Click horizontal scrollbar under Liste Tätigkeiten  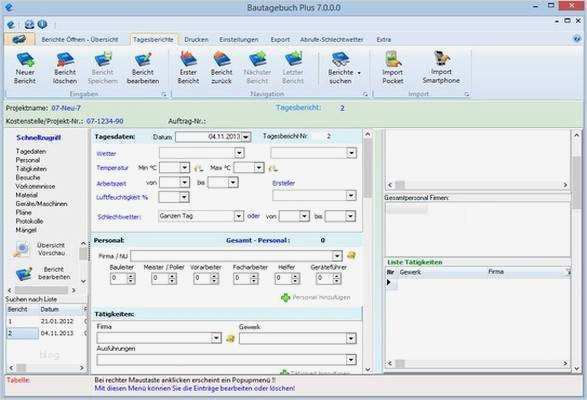pos(478,363)
